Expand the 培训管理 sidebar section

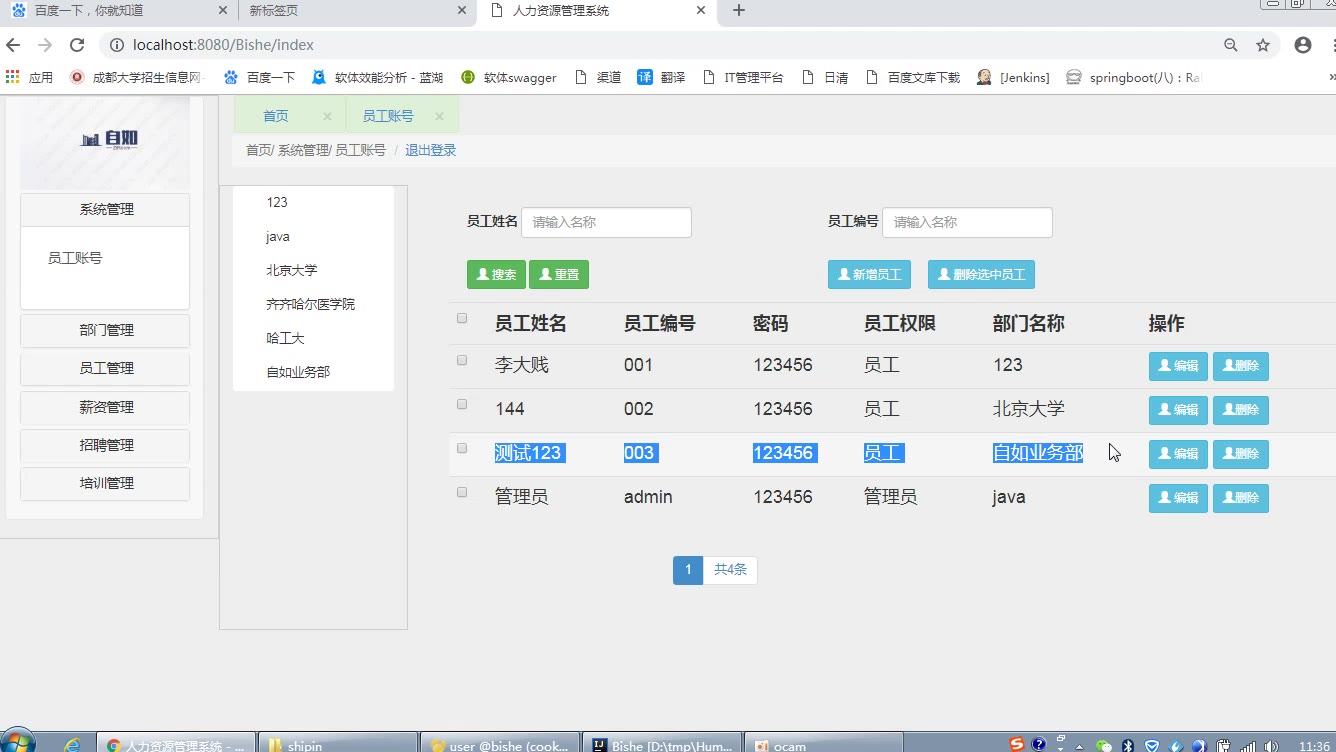[105, 483]
